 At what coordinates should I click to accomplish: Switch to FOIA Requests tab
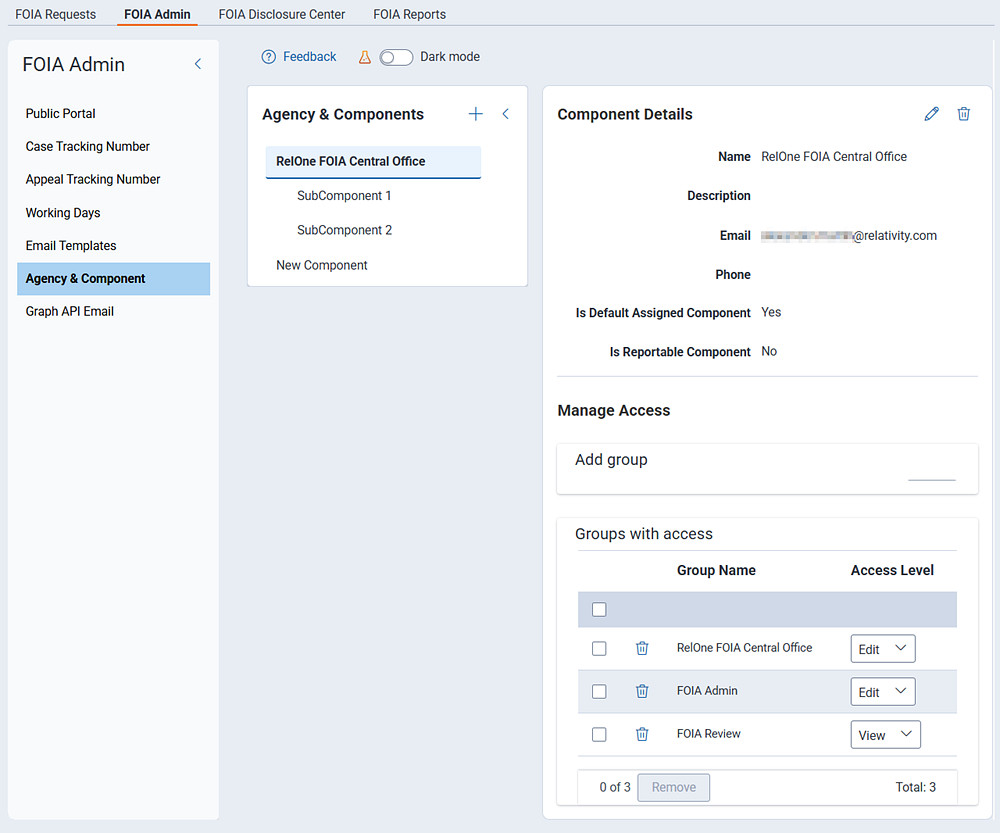pos(55,14)
